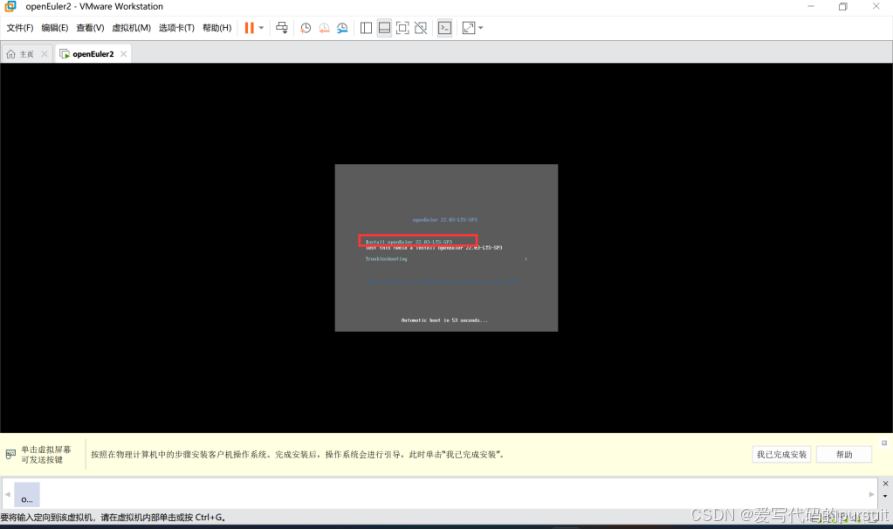Image resolution: width=893 pixels, height=530 pixels.
Task: Toggle the thumbnail bar icon
Action: tap(384, 28)
